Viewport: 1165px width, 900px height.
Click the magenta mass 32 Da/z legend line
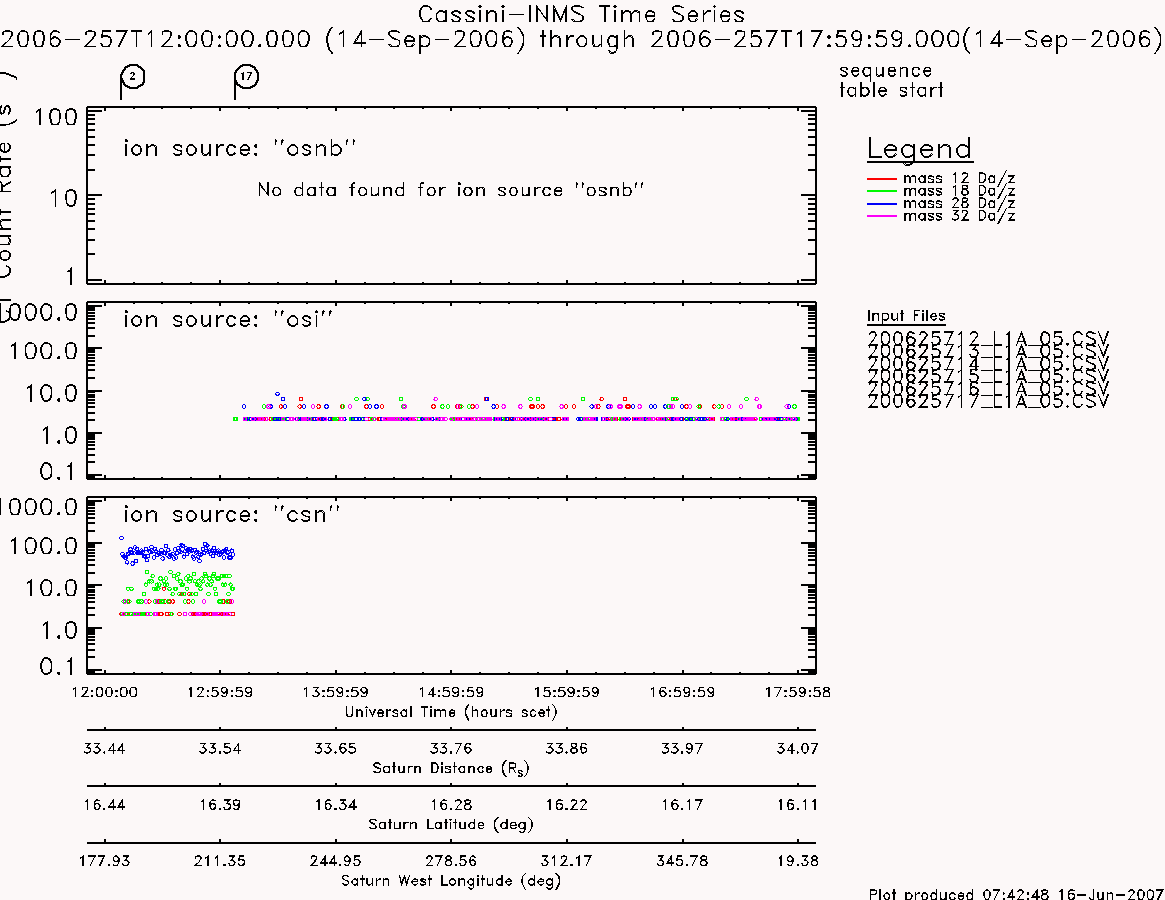coord(882,216)
